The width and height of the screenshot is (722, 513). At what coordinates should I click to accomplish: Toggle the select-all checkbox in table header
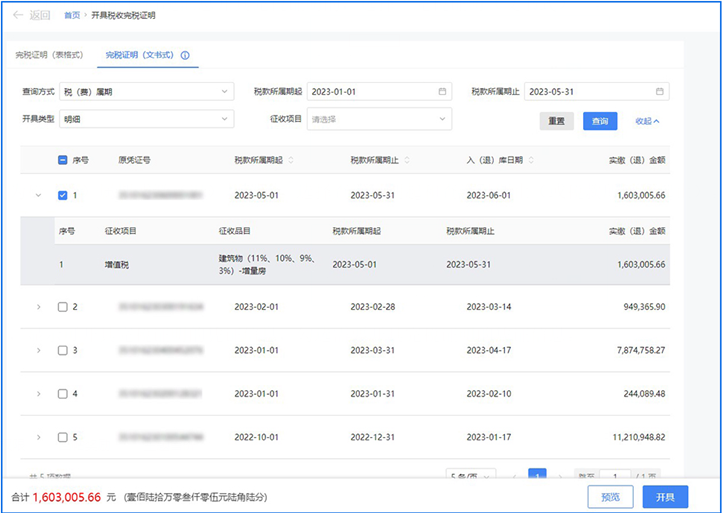click(63, 160)
